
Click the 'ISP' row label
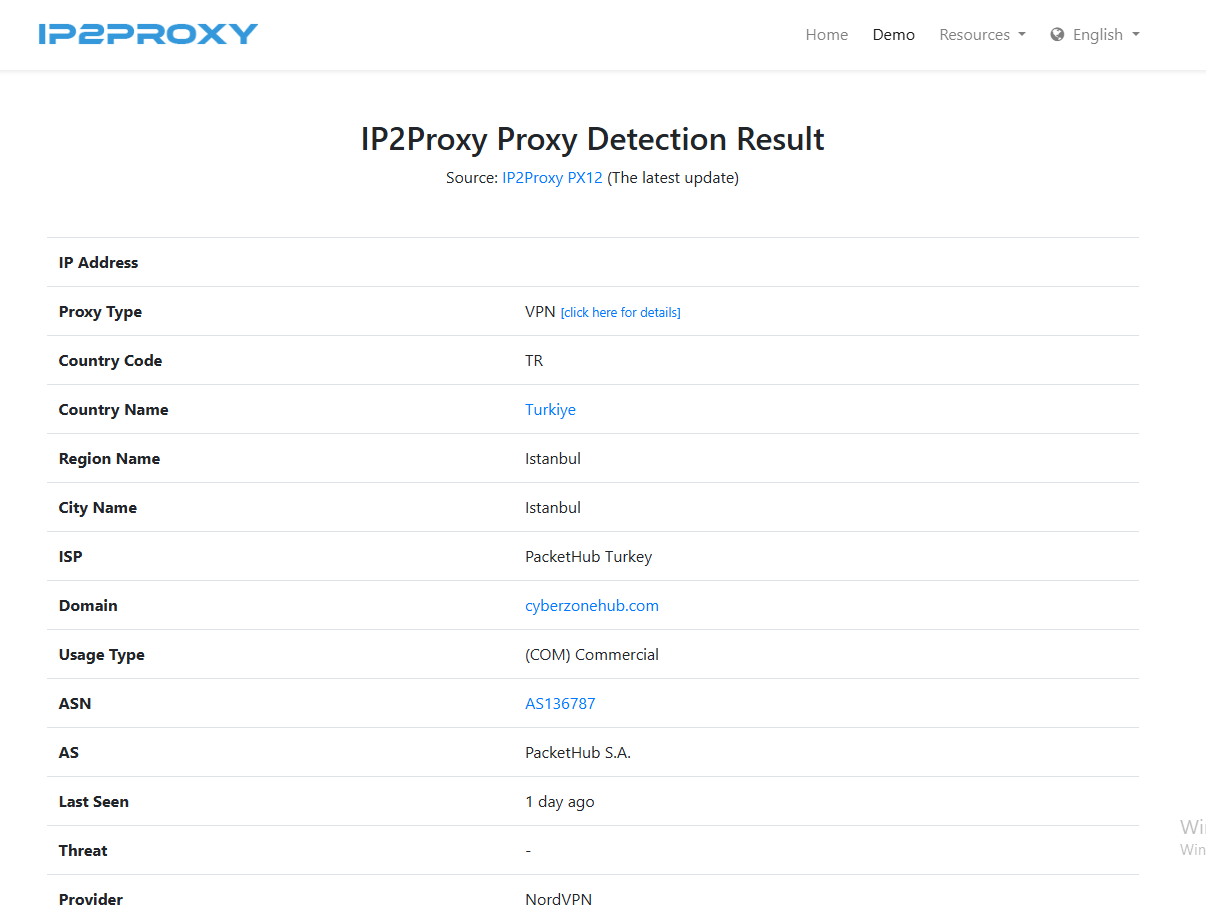71,557
